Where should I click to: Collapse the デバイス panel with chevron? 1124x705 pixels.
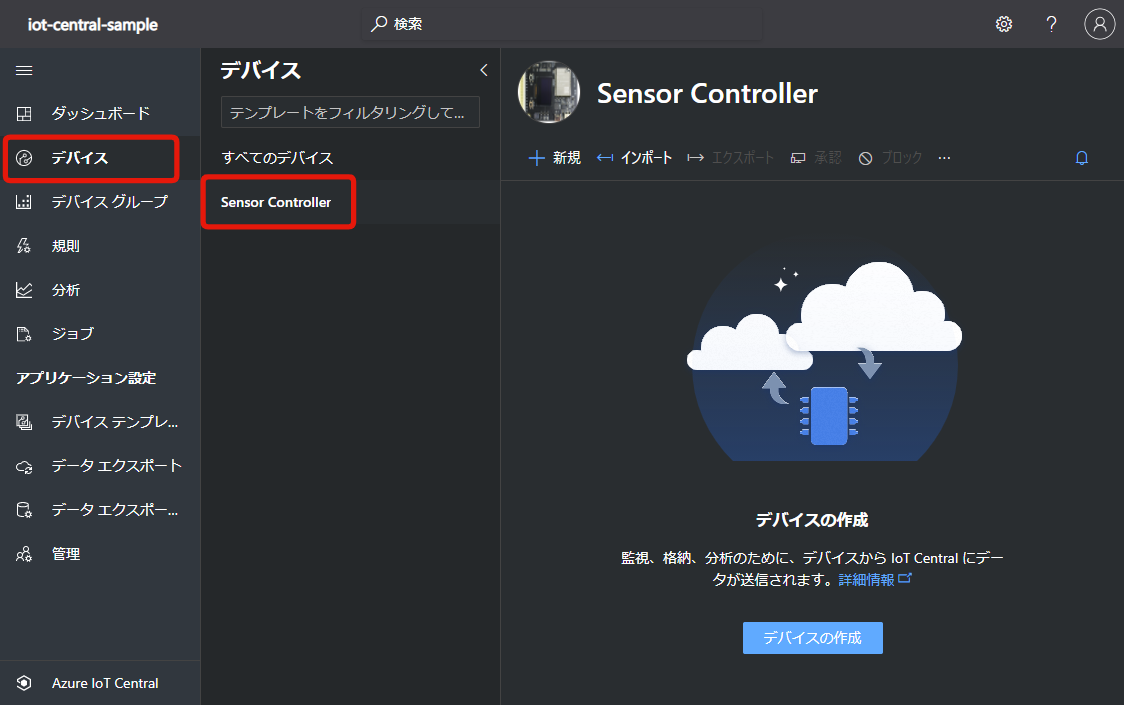click(x=484, y=70)
